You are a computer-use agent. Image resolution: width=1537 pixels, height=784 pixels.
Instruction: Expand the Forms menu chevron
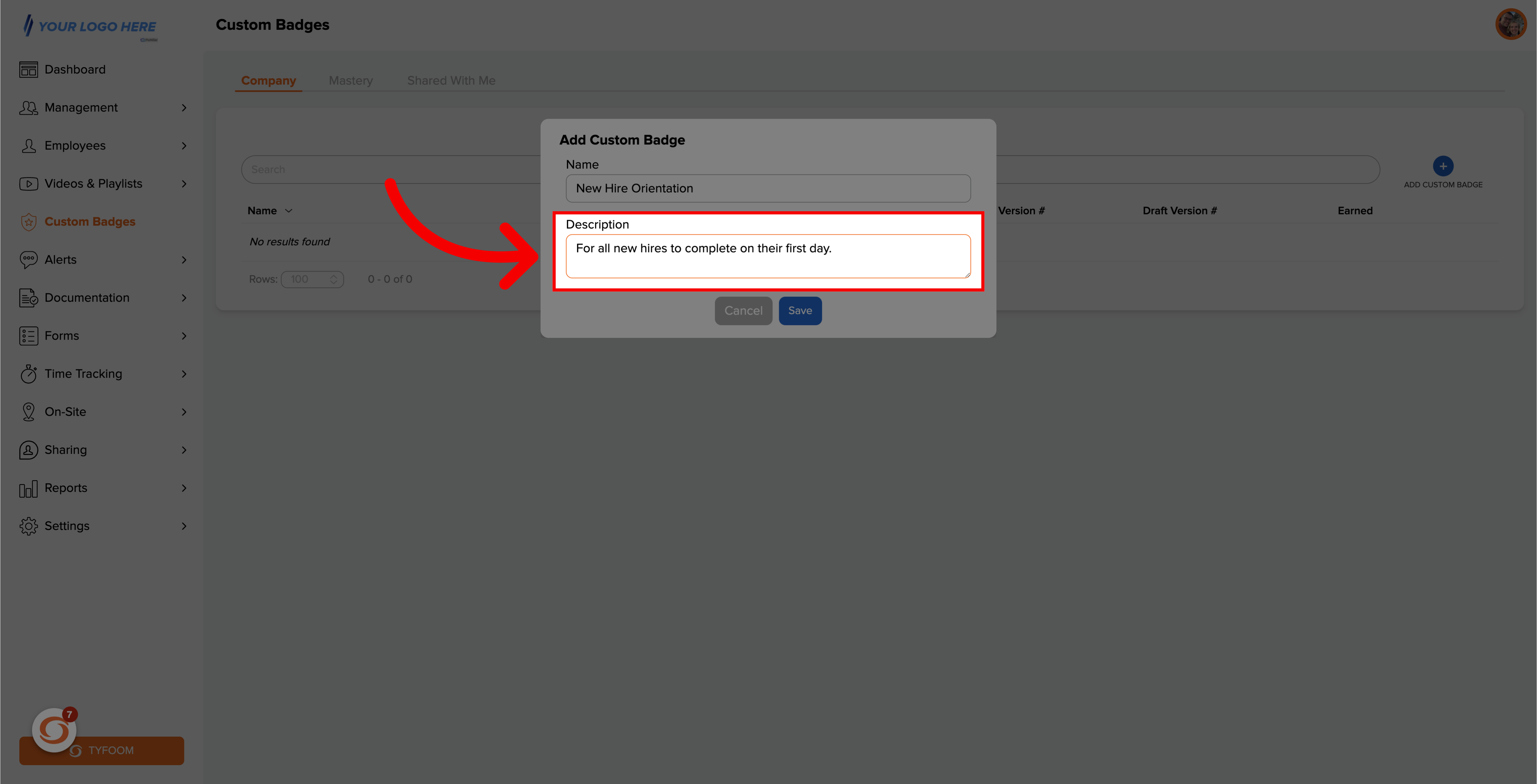click(184, 336)
